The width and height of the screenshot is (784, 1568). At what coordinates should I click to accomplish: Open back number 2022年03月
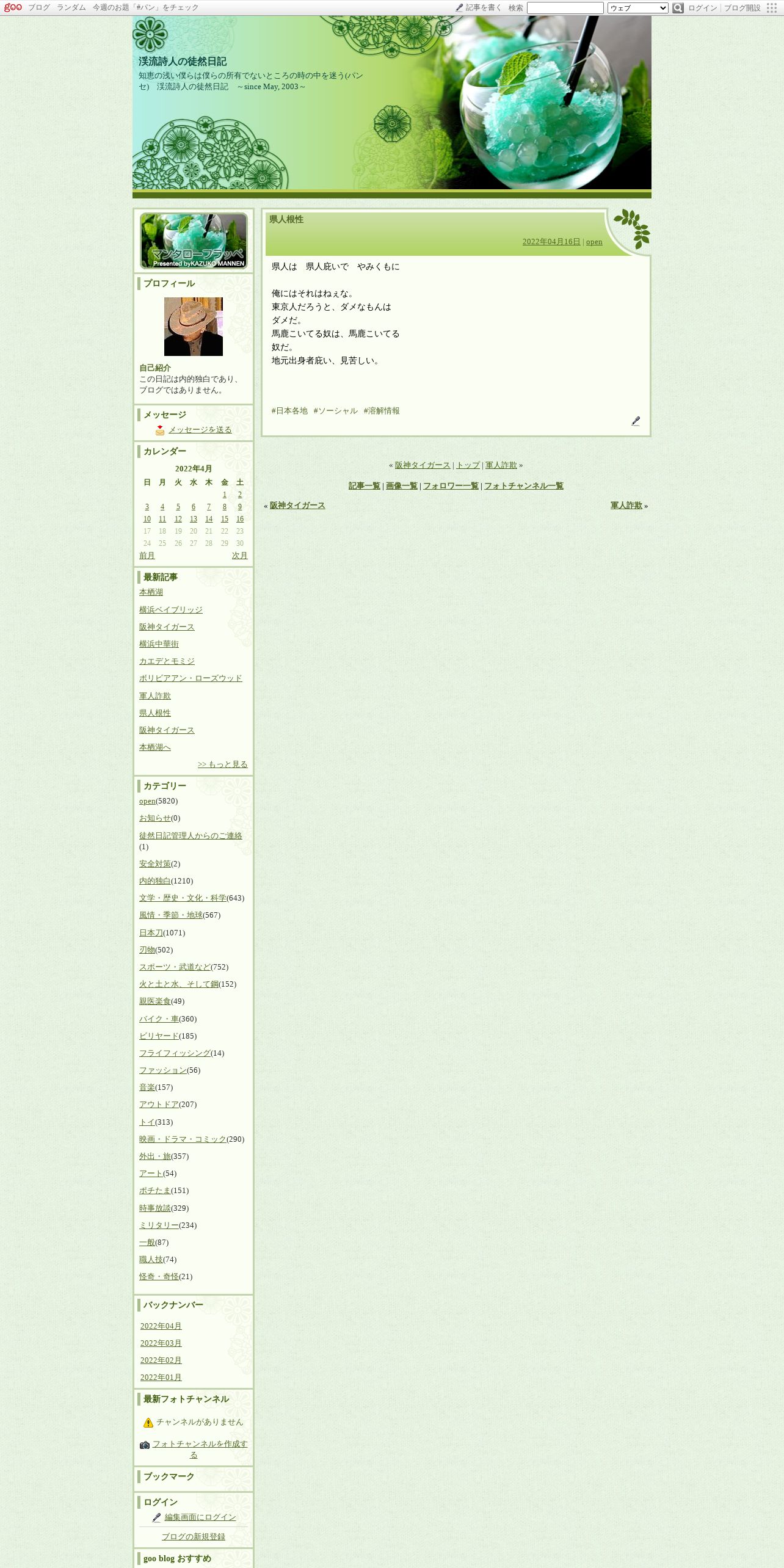pos(161,1343)
